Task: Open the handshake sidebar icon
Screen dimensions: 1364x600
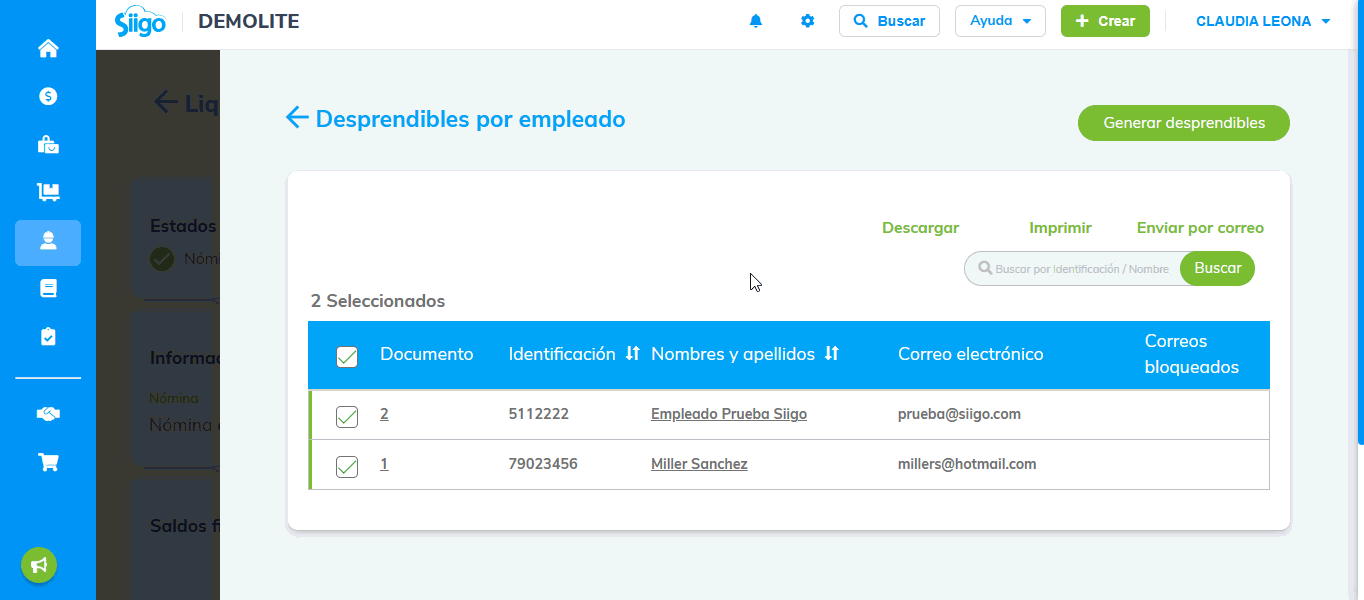Action: point(48,414)
